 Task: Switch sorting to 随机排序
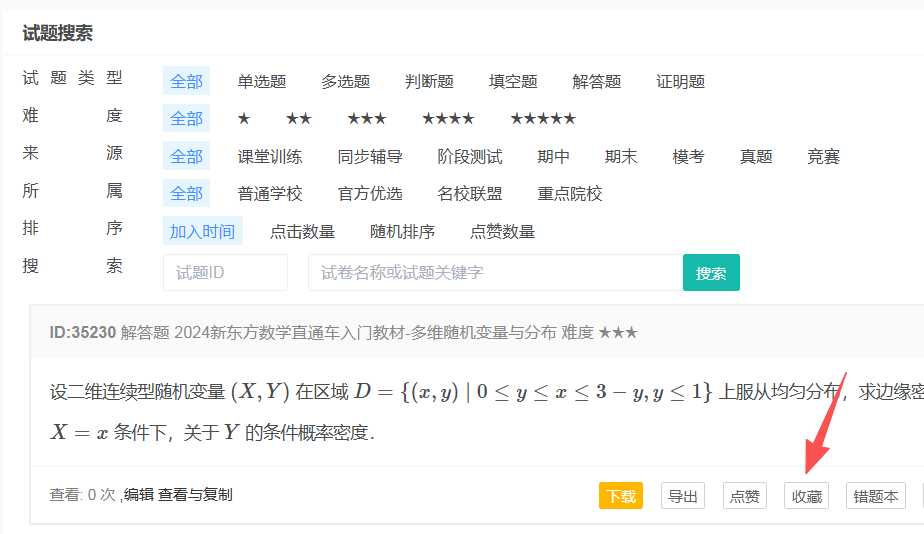pyautogui.click(x=402, y=232)
